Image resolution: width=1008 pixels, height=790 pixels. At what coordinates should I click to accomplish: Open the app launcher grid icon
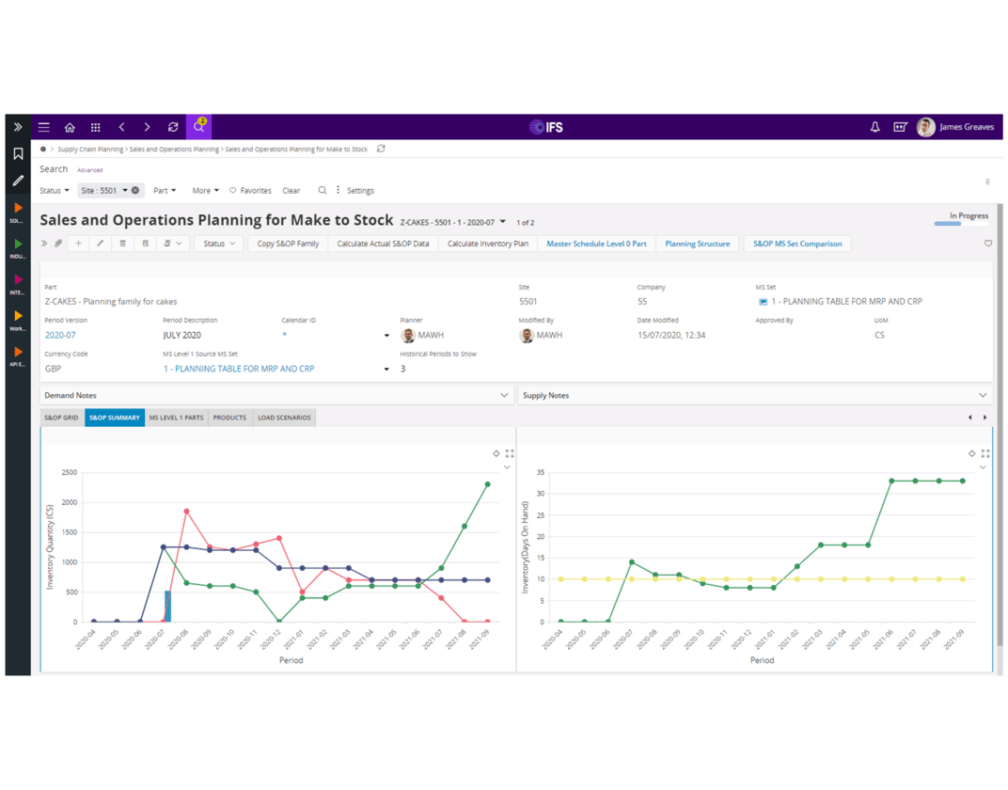point(95,127)
